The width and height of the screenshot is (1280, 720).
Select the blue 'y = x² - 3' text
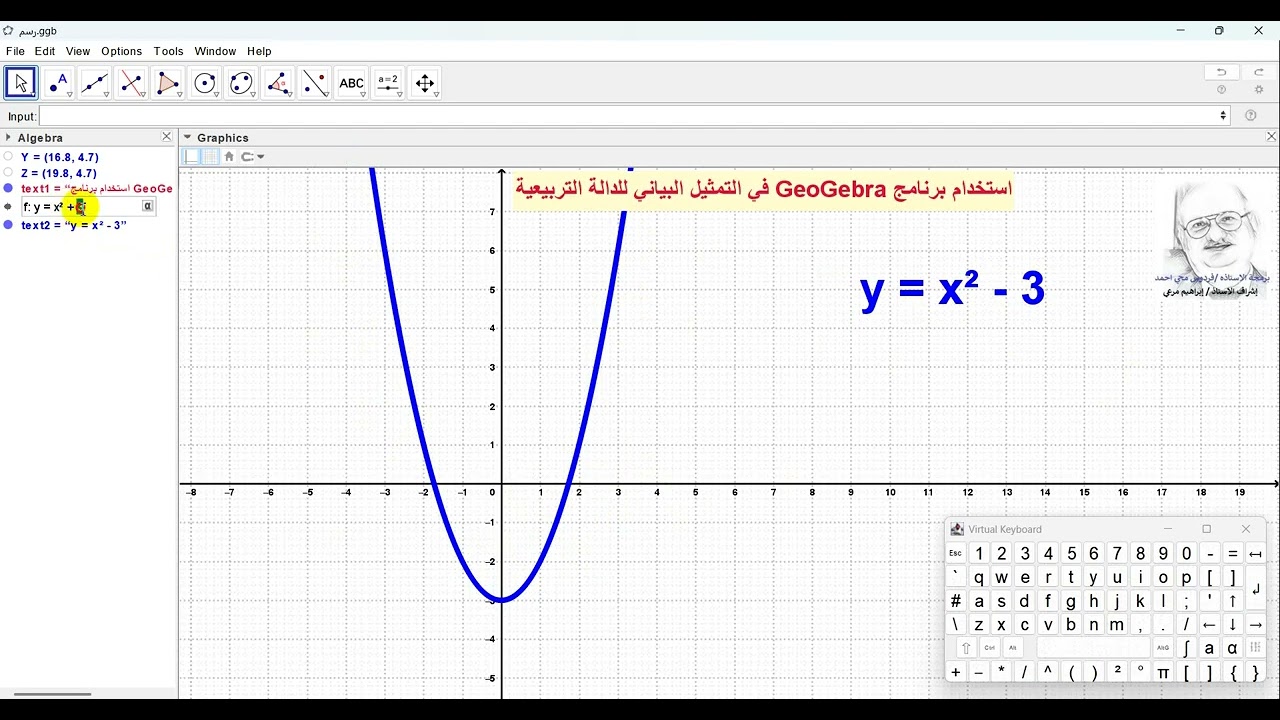click(x=952, y=289)
